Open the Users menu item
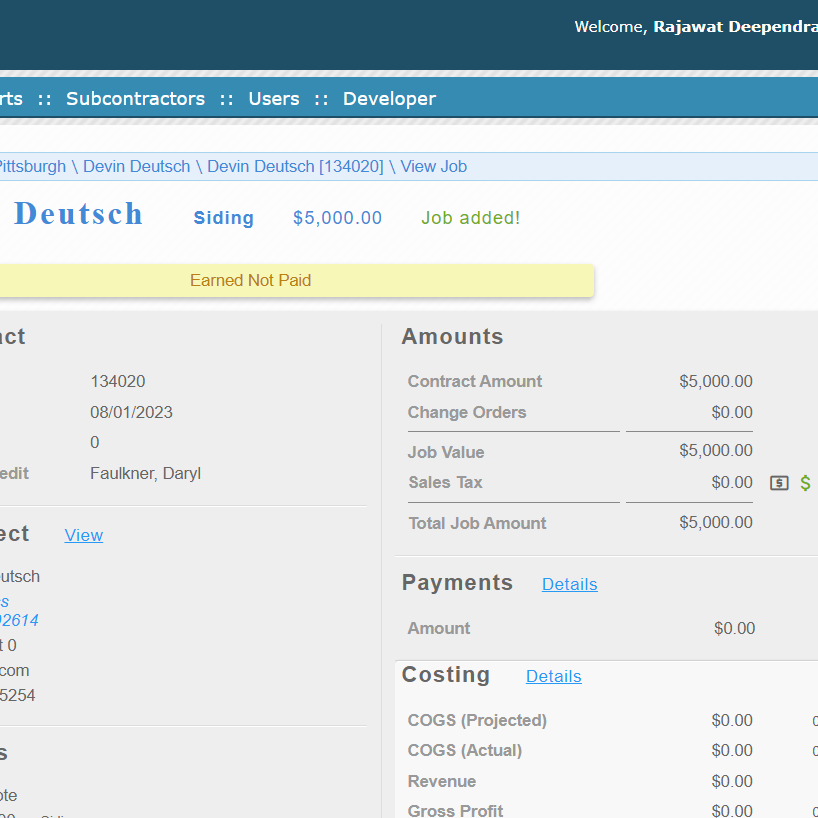818x818 pixels. click(x=274, y=99)
